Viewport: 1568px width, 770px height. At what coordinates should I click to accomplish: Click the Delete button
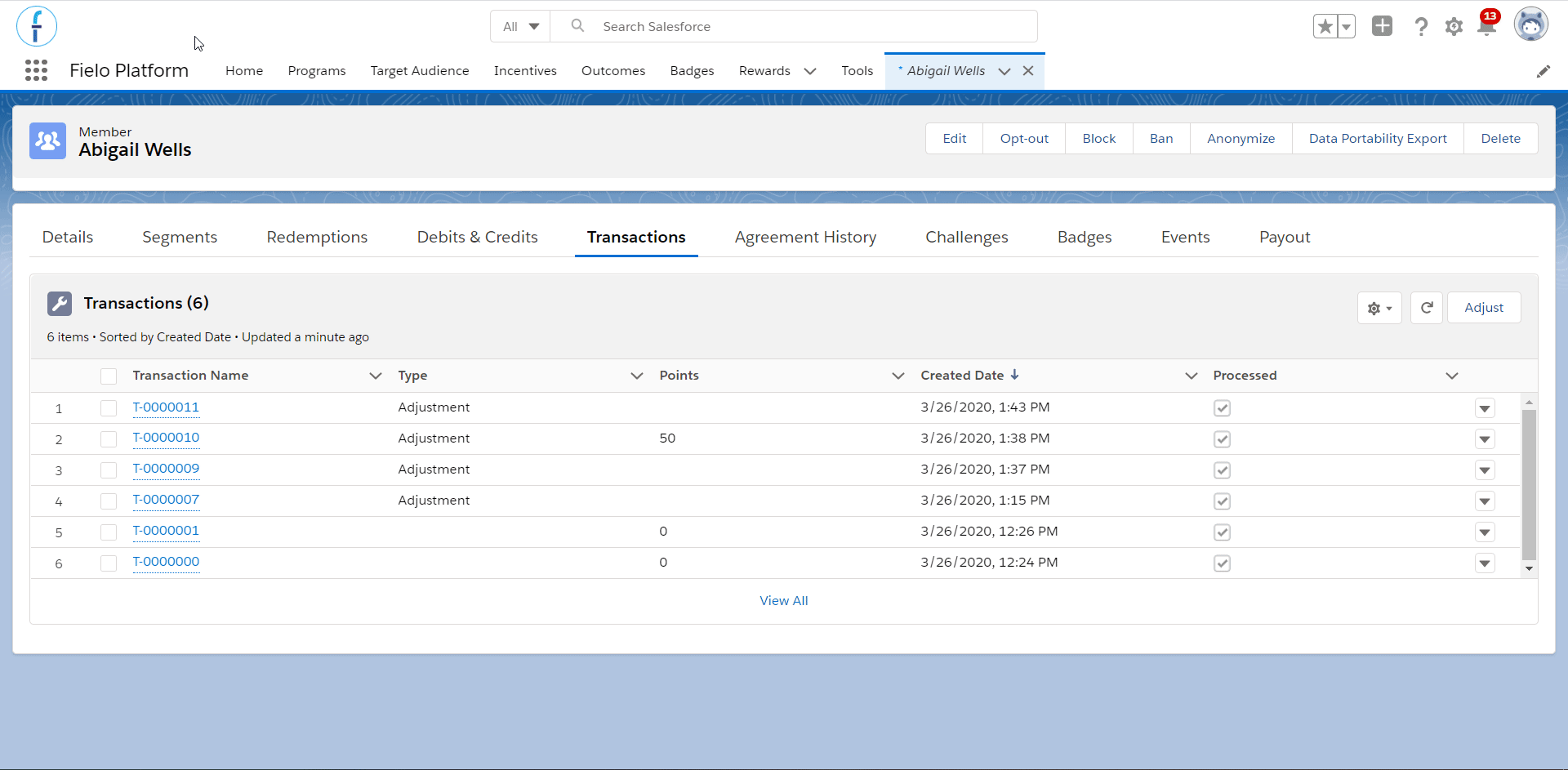tap(1500, 139)
